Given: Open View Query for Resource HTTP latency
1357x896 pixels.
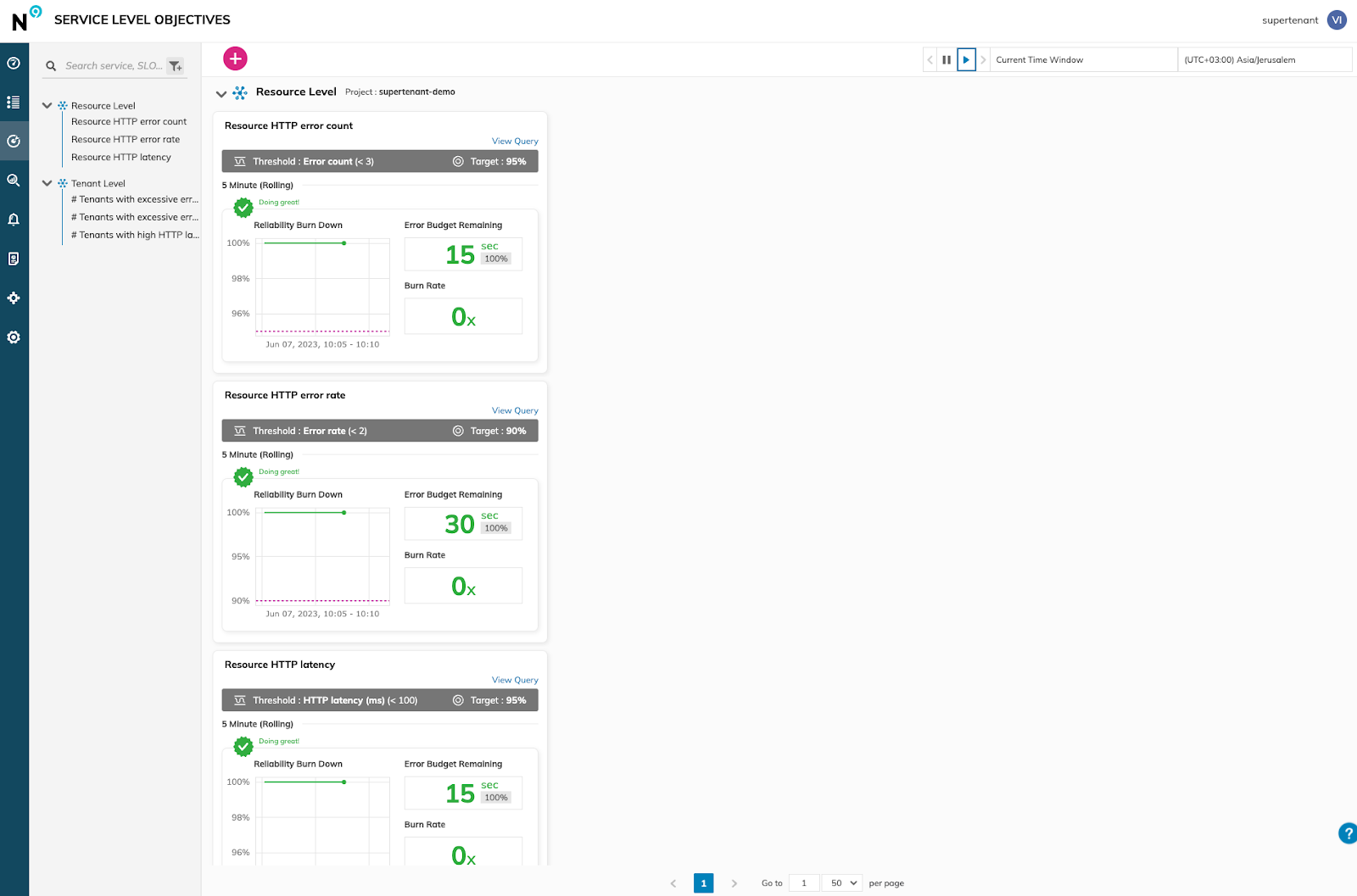Looking at the screenshot, I should pos(515,680).
